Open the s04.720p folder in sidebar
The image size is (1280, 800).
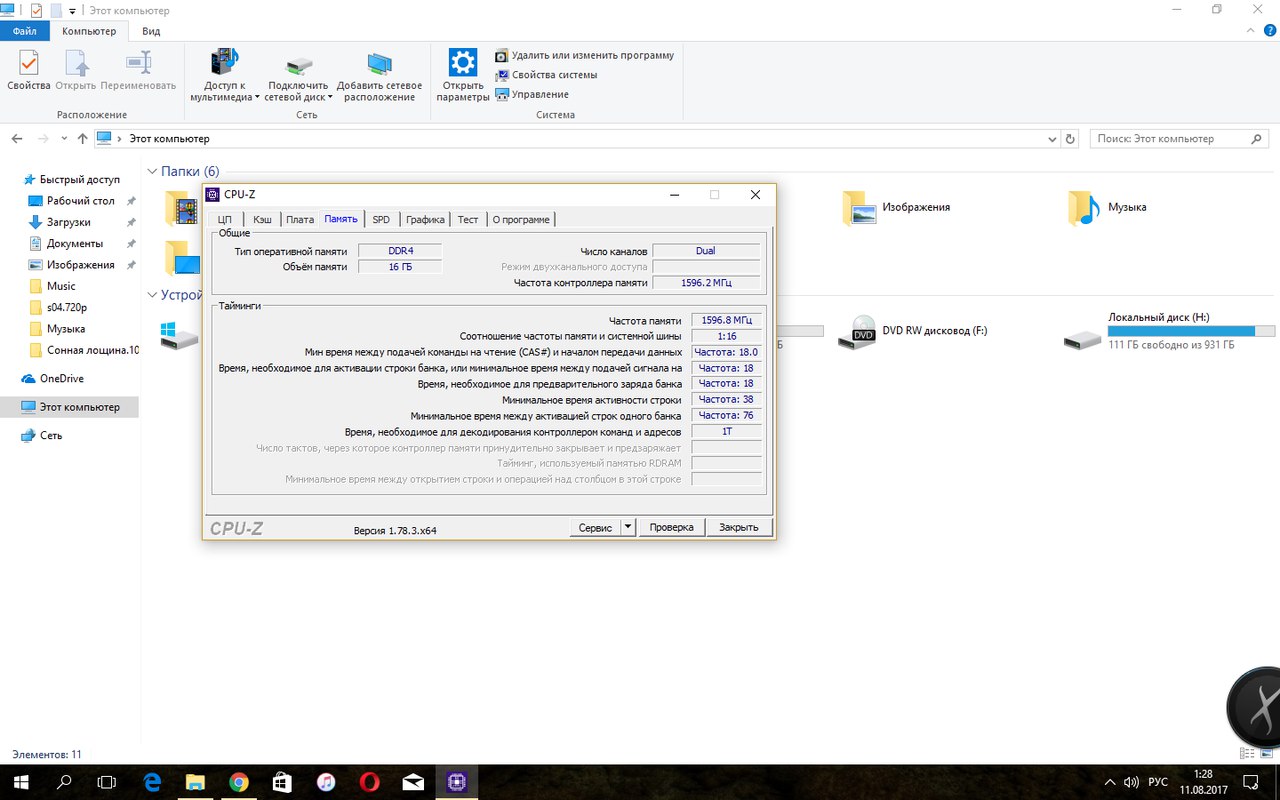point(68,307)
